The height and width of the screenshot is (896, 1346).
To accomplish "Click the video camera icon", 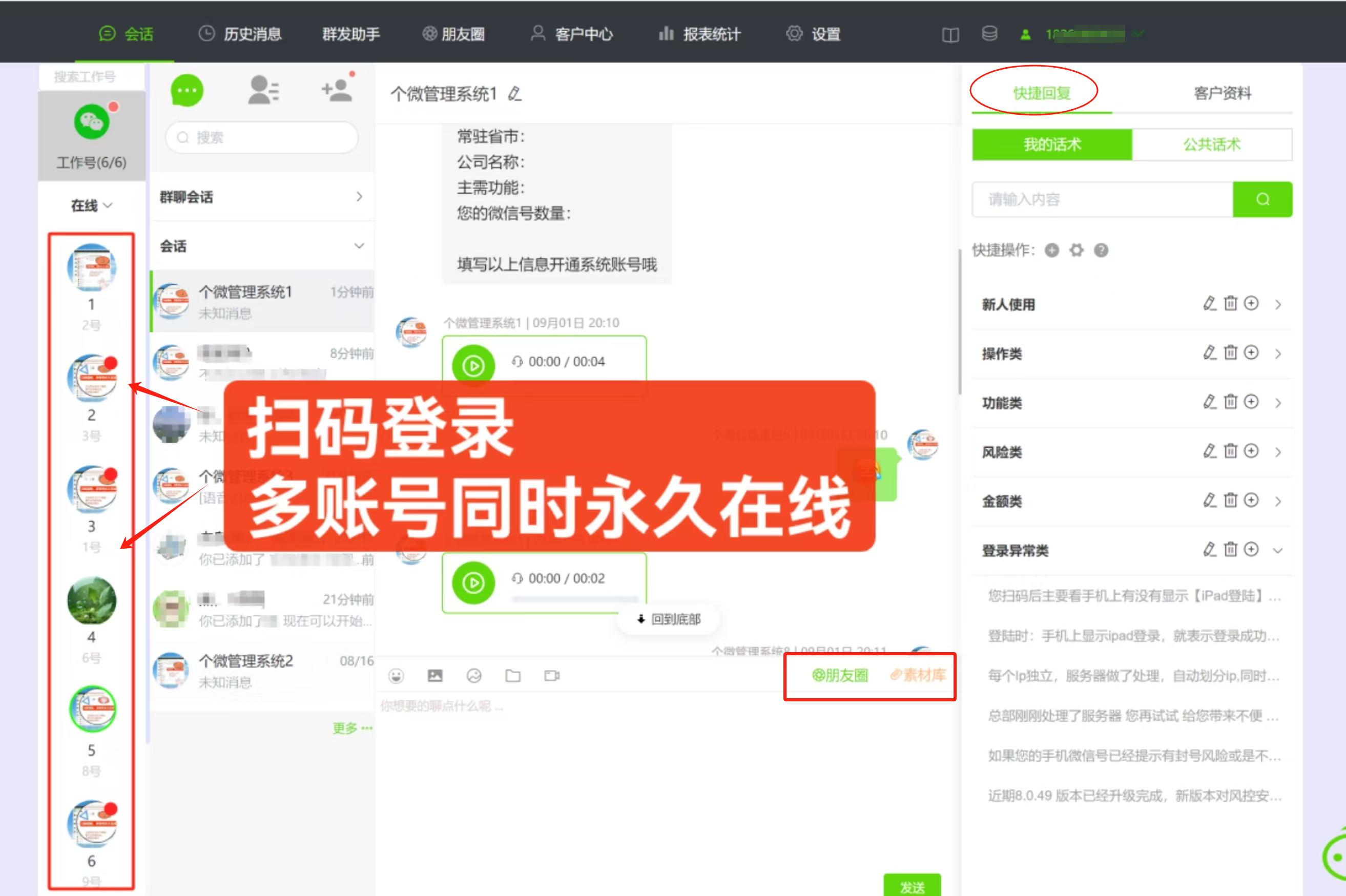I will click(x=551, y=676).
